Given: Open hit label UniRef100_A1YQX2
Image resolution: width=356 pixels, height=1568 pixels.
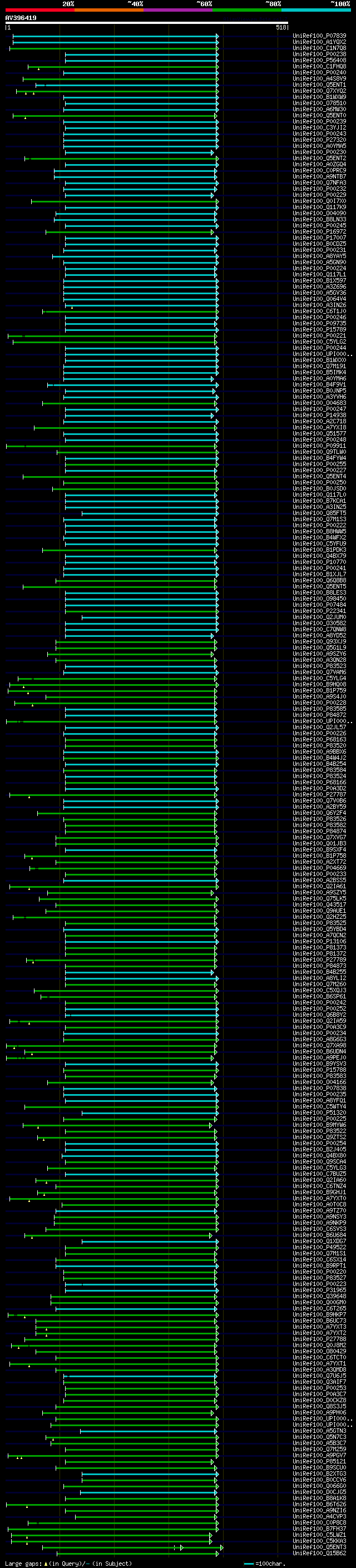Looking at the screenshot, I should pyautogui.click(x=319, y=42).
